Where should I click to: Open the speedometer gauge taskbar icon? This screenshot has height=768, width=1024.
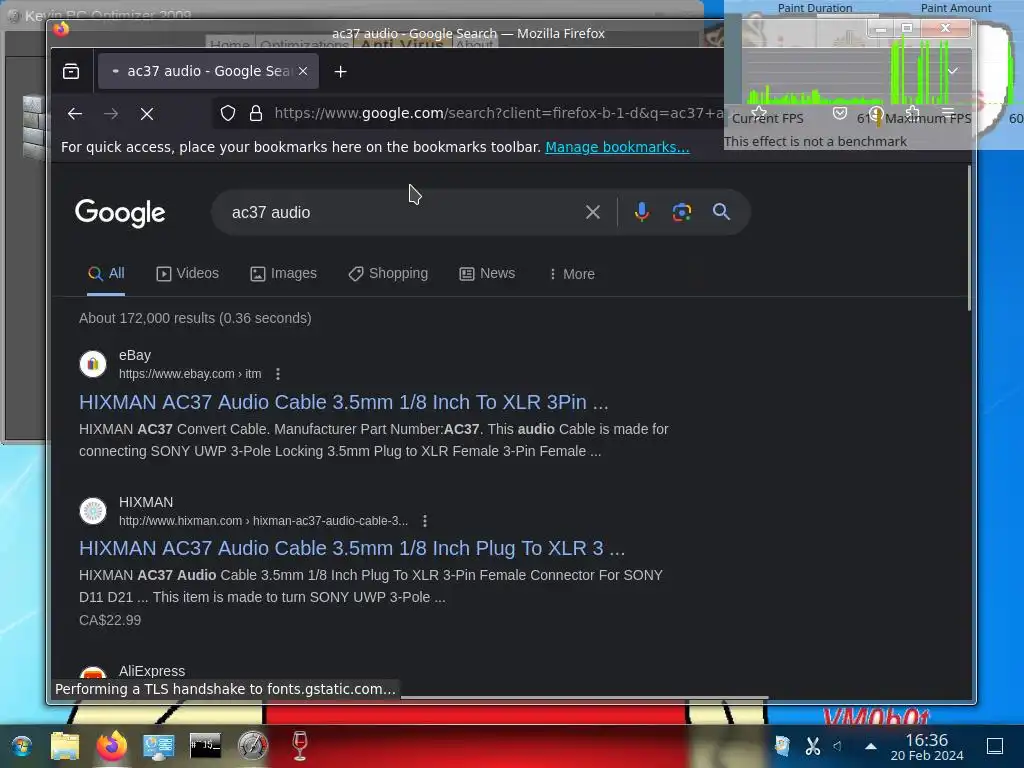click(253, 746)
